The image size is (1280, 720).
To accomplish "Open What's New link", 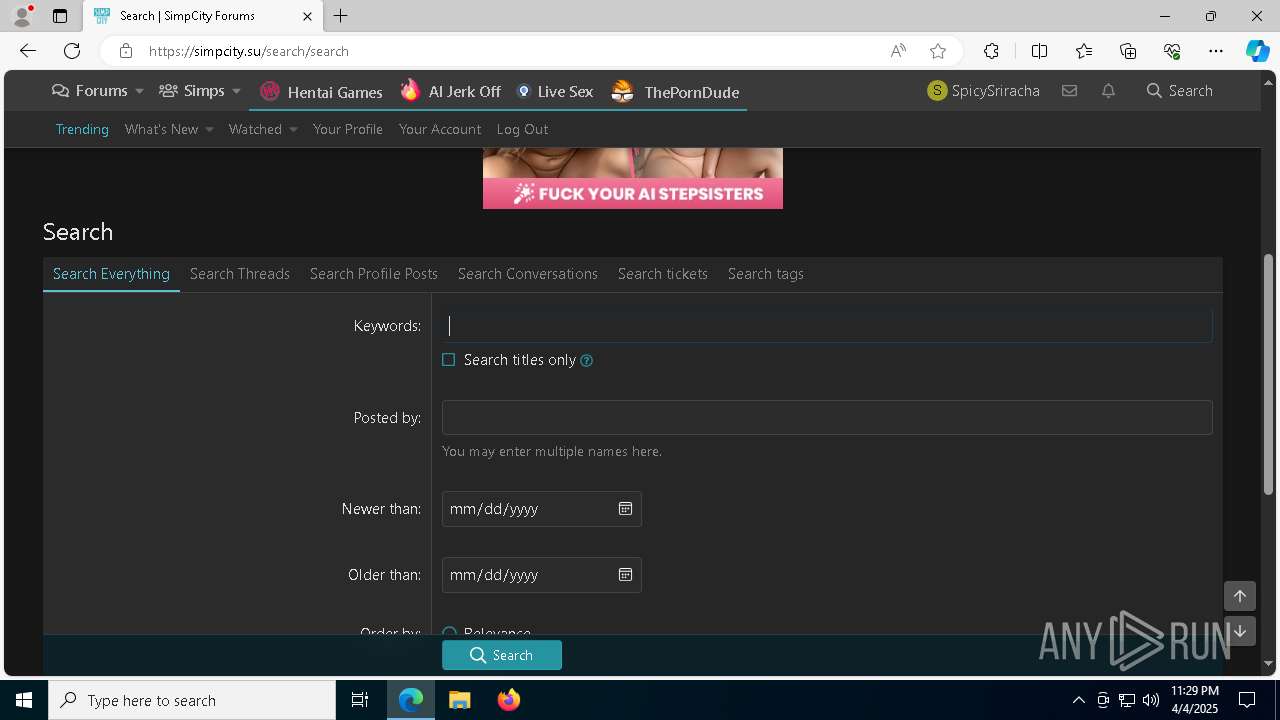I will 162,129.
